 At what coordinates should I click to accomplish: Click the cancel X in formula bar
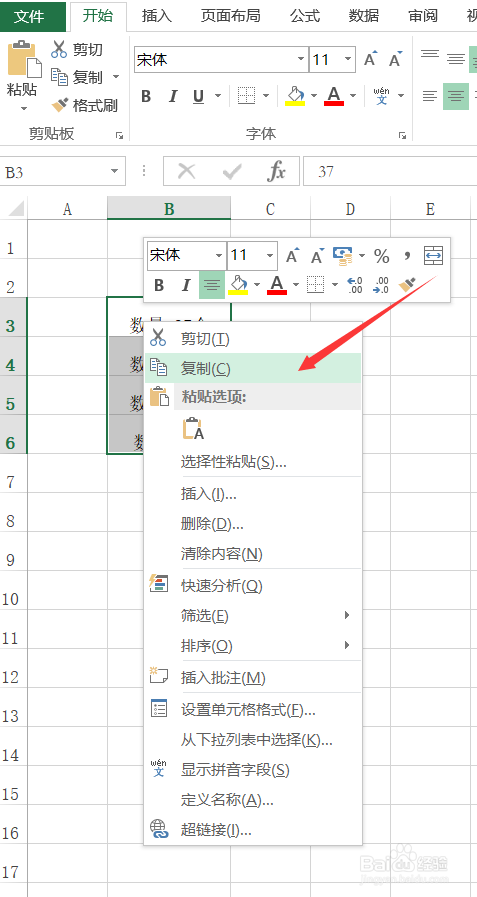coord(186,171)
